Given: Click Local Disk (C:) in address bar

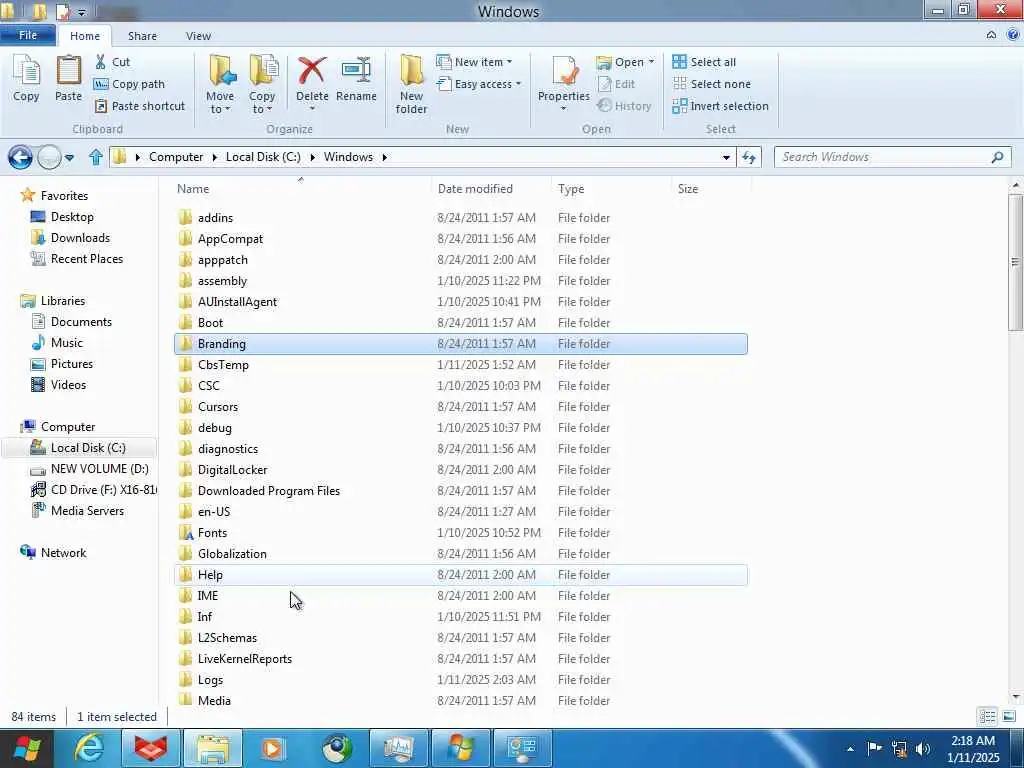Looking at the screenshot, I should (x=263, y=157).
